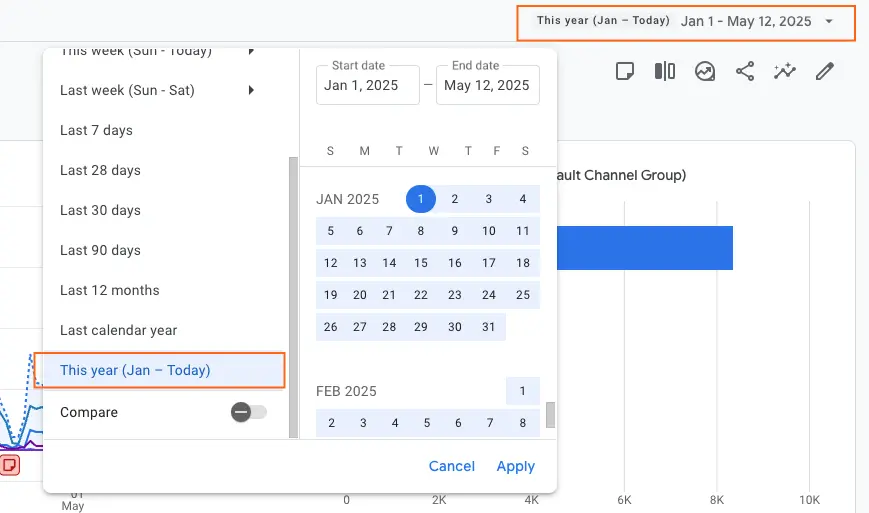Pick January 19 in calendar
Screen dimensions: 869x513
click(x=331, y=295)
